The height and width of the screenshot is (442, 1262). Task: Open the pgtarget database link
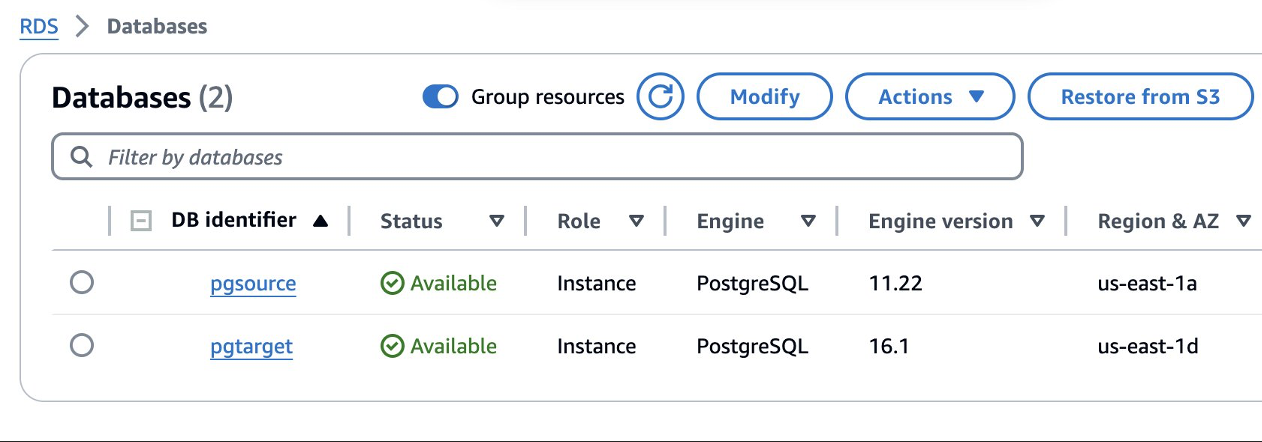coord(251,346)
